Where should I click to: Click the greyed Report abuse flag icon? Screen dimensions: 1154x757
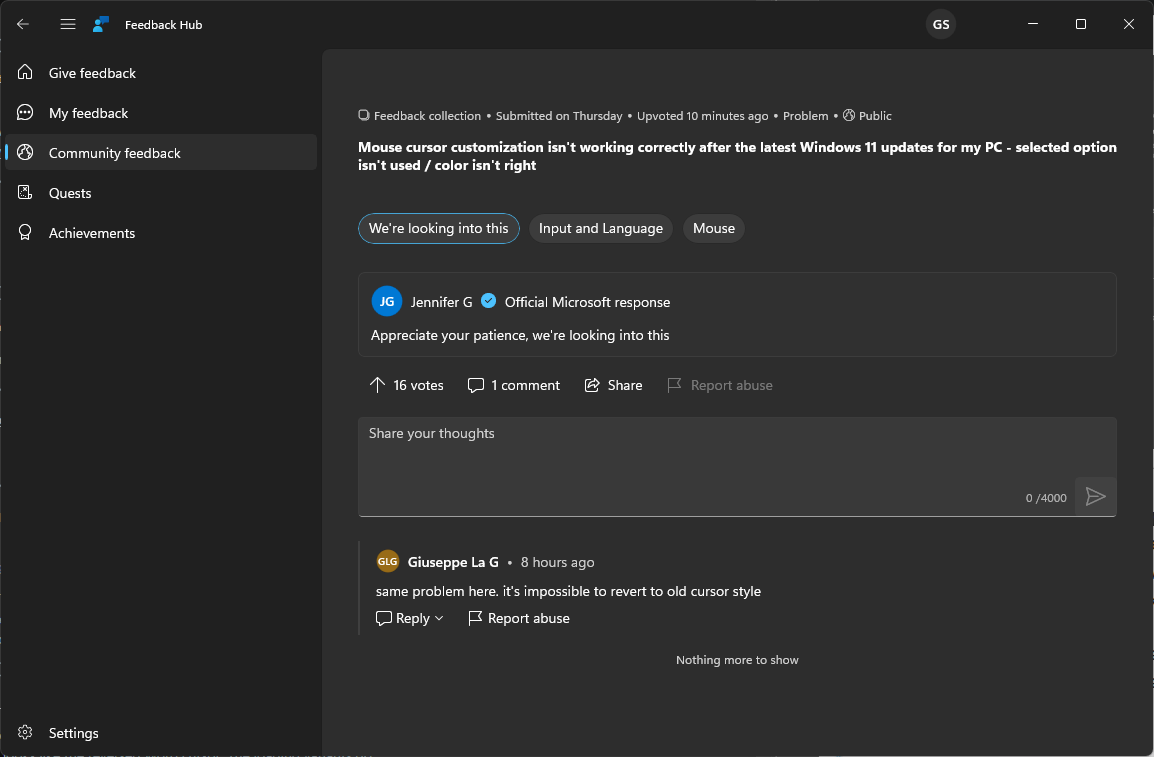pyautogui.click(x=674, y=385)
